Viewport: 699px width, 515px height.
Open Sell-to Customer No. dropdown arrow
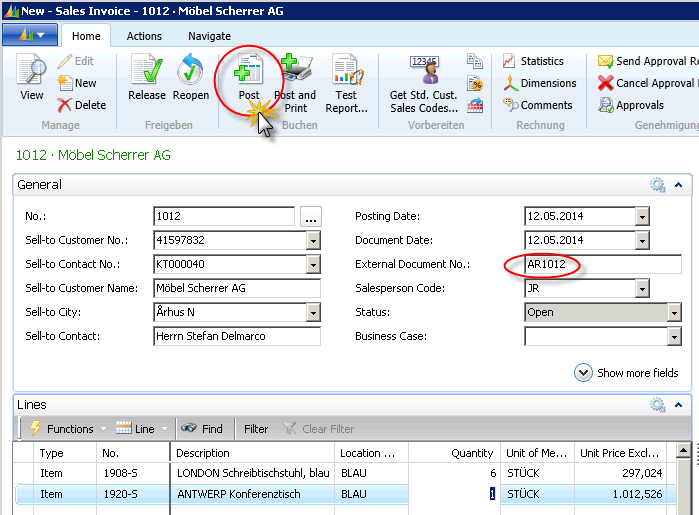(x=313, y=240)
